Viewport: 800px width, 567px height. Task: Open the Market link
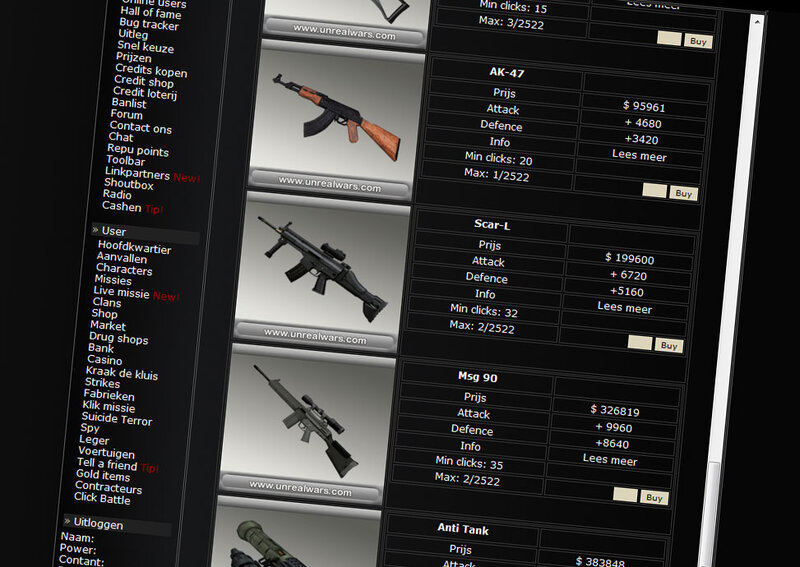108,326
